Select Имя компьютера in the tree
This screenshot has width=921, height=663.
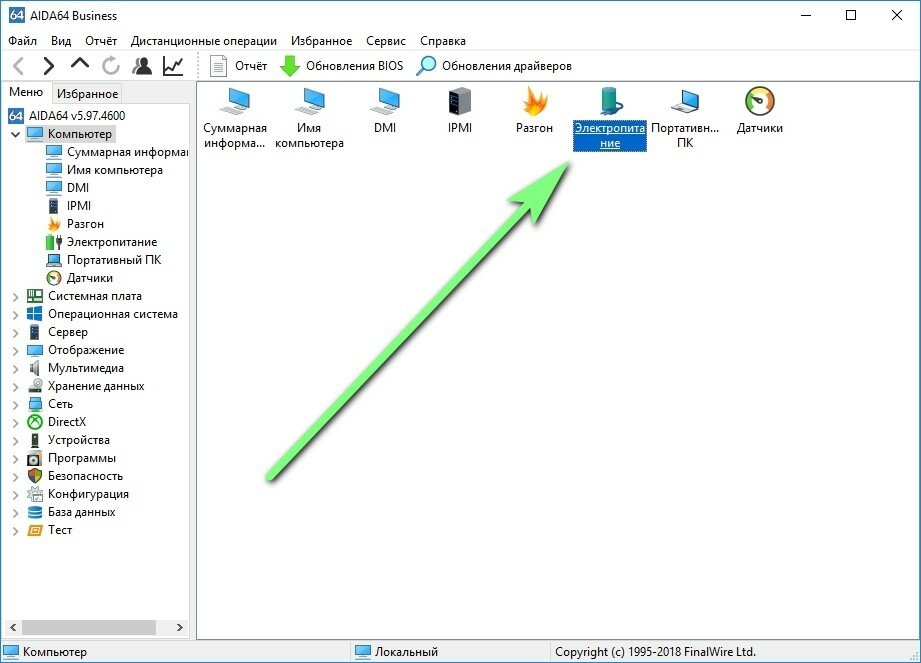[105, 170]
